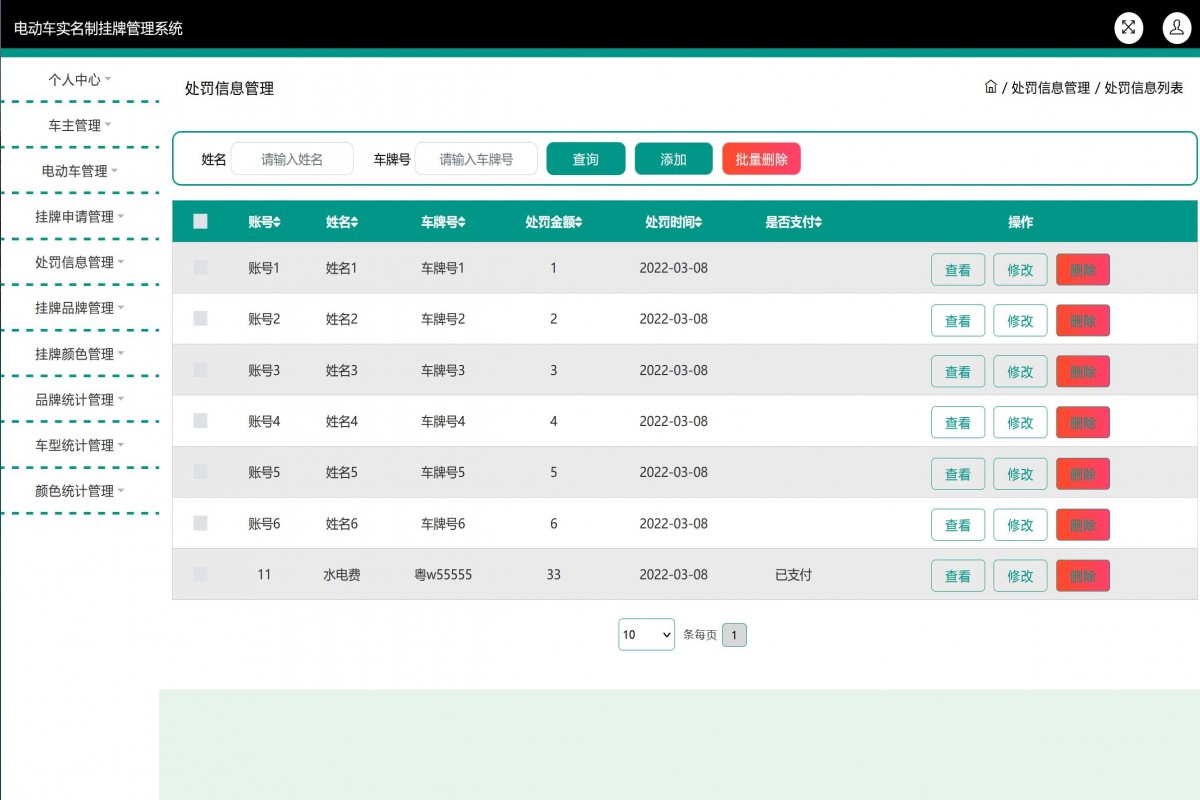The height and width of the screenshot is (800, 1200).
Task: Click the home icon in the breadcrumb
Action: coord(990,87)
